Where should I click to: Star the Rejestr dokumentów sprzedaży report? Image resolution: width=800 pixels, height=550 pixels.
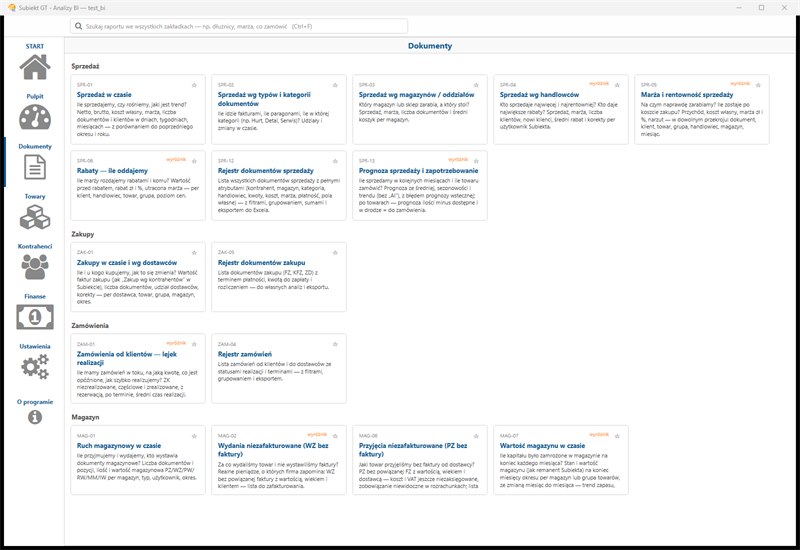coord(335,161)
